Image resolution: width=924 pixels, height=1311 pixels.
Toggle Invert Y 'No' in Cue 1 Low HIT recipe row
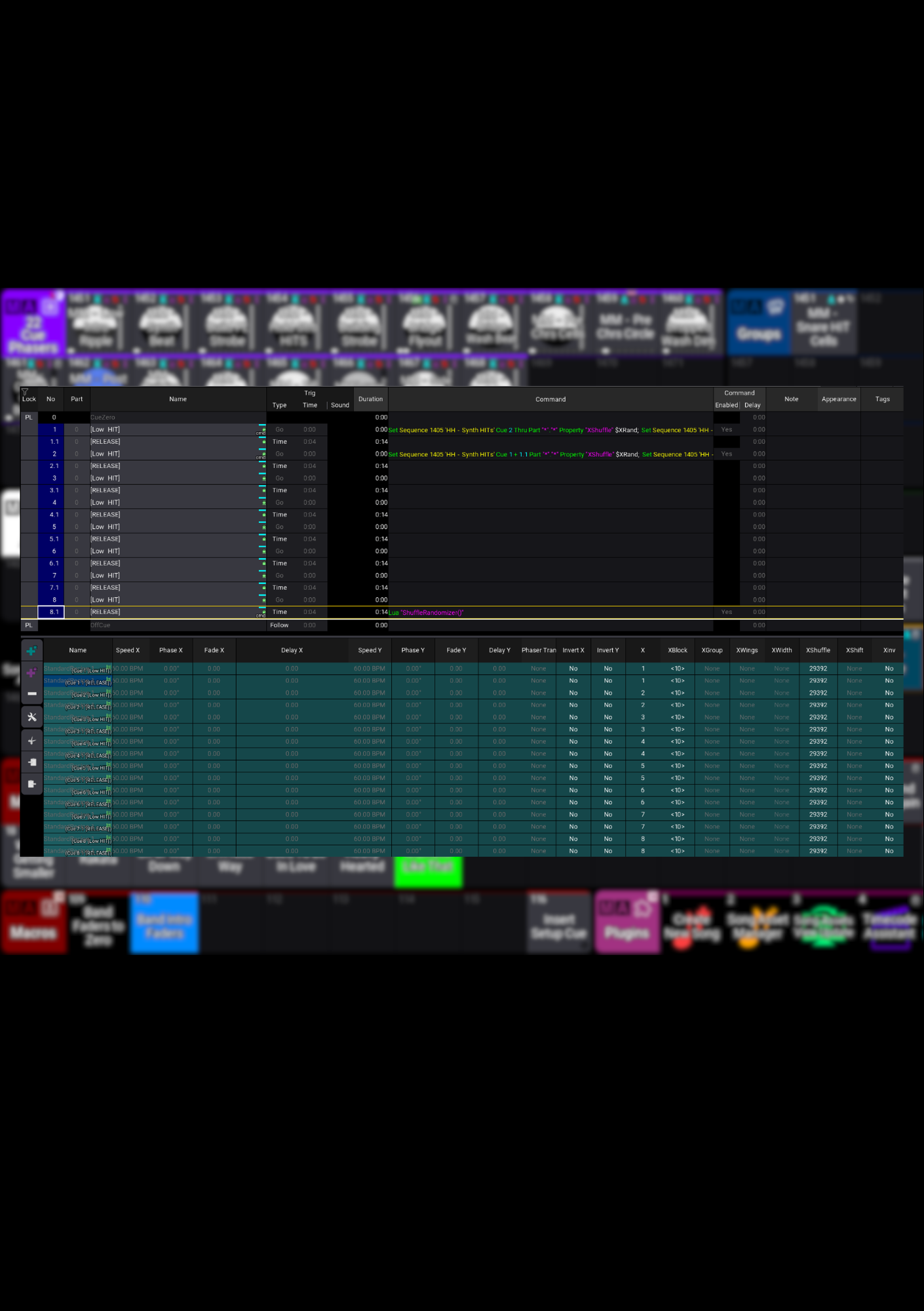pyautogui.click(x=608, y=669)
